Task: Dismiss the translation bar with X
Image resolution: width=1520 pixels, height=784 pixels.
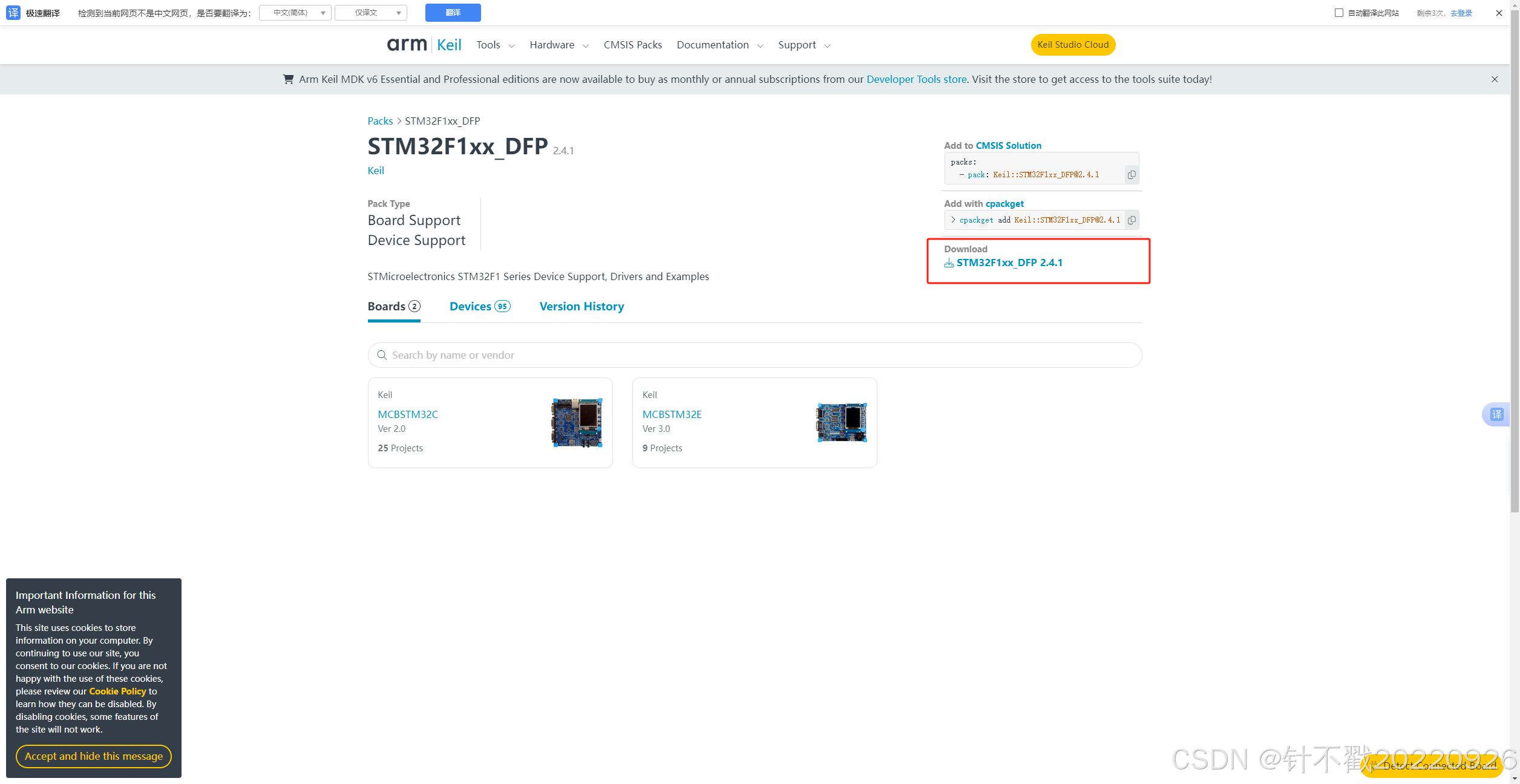Action: 1499,13
